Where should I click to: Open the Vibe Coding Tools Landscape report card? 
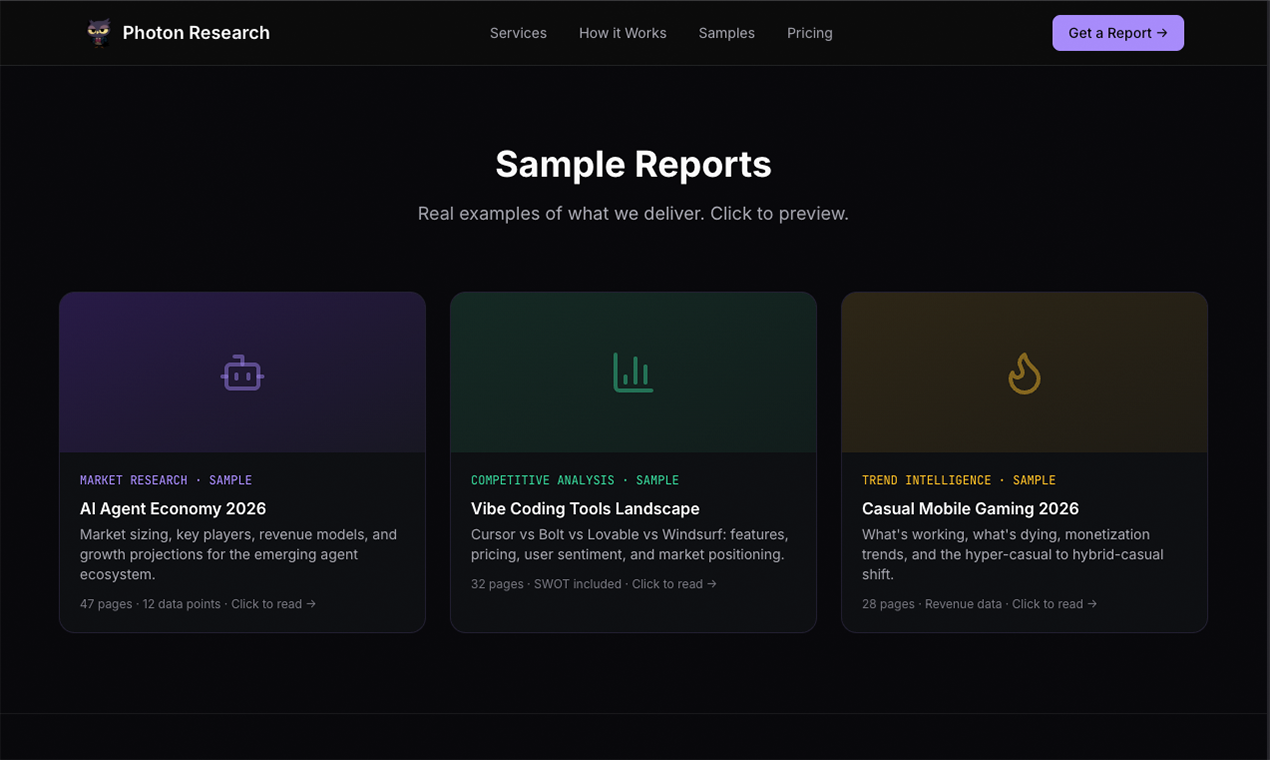[632, 460]
